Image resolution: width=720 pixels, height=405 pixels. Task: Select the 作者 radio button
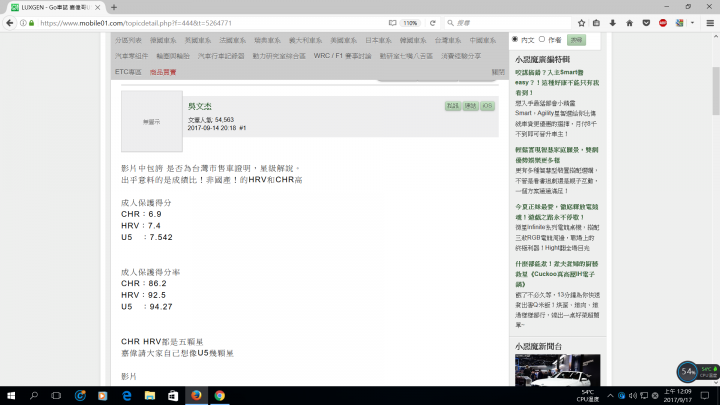point(542,39)
